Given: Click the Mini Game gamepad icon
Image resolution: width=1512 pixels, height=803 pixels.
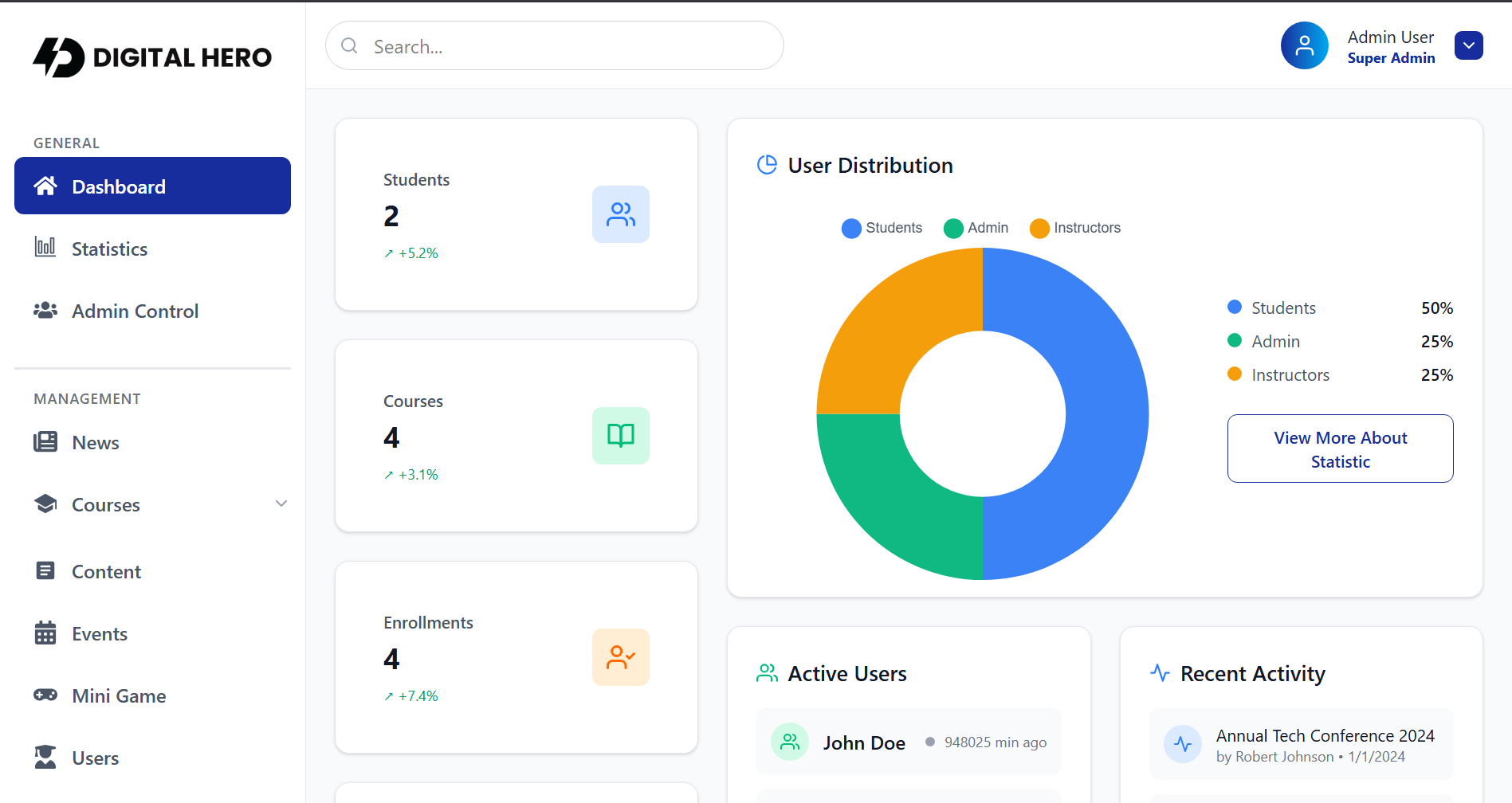Looking at the screenshot, I should [45, 695].
